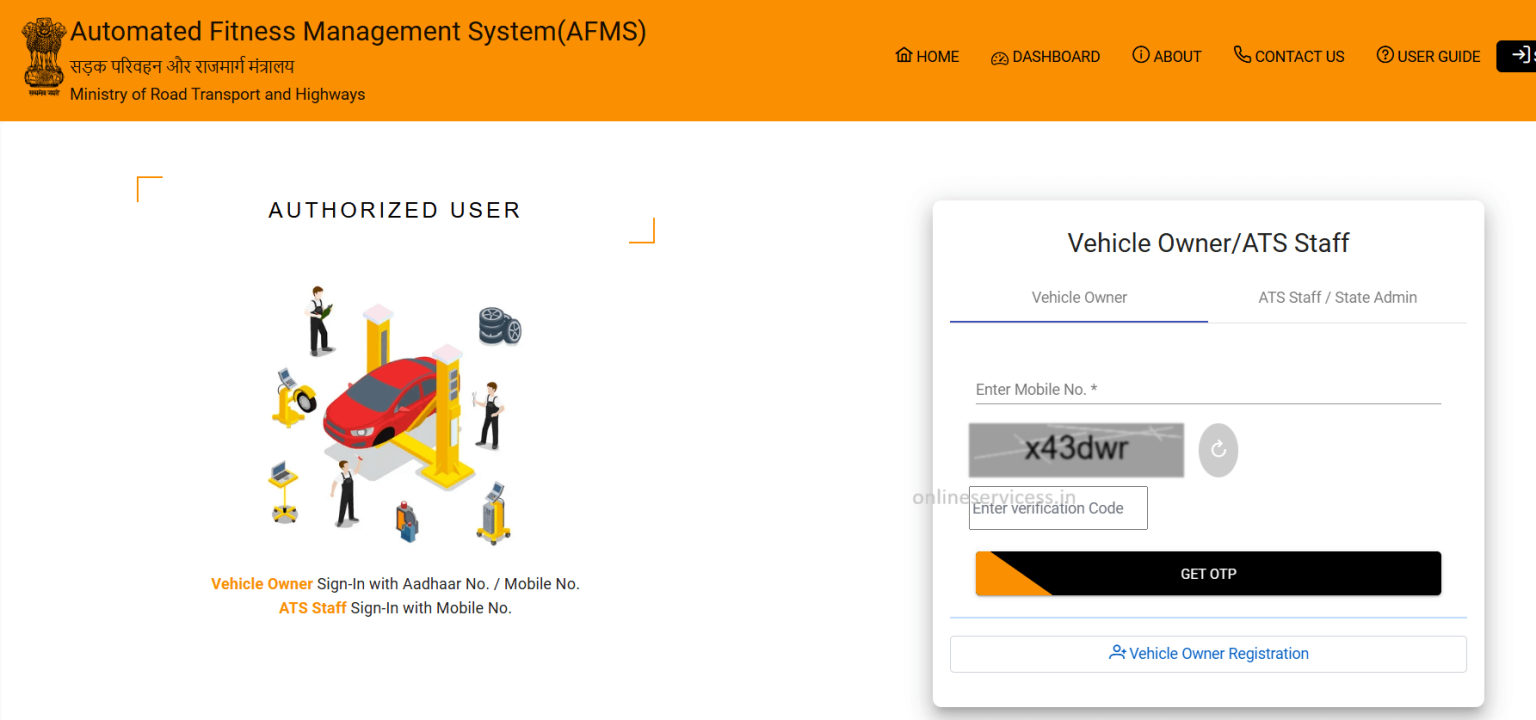Switch to the Vehicle Owner tab
The image size is (1536, 720).
tap(1079, 297)
